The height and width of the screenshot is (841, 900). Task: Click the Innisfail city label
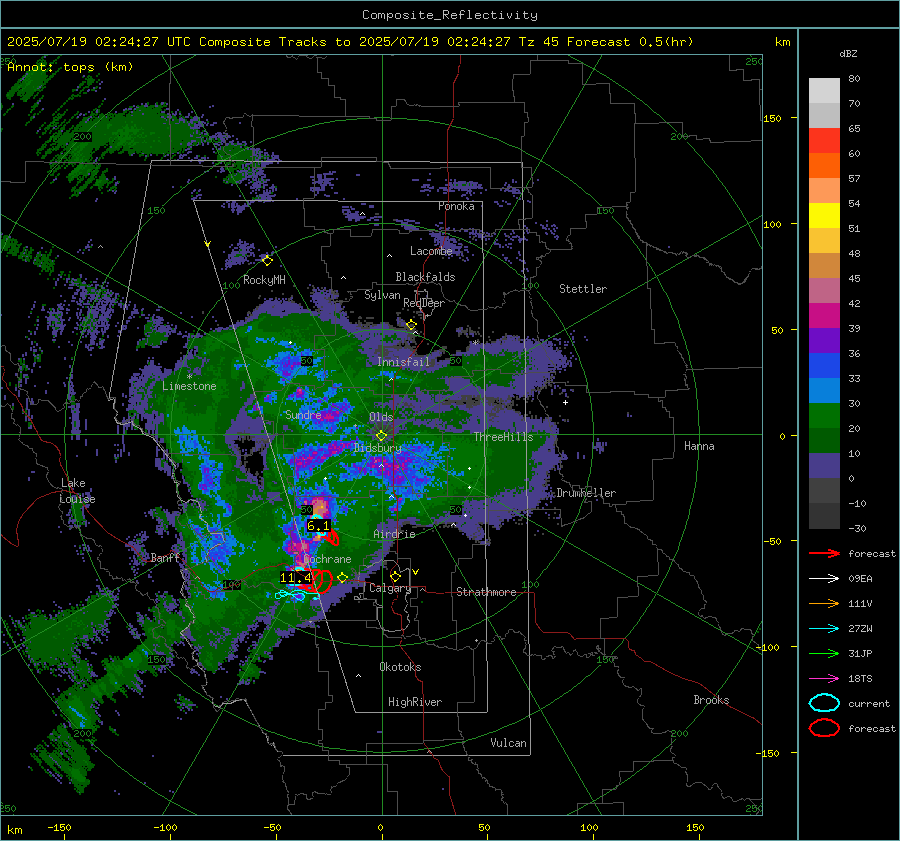coord(403,362)
